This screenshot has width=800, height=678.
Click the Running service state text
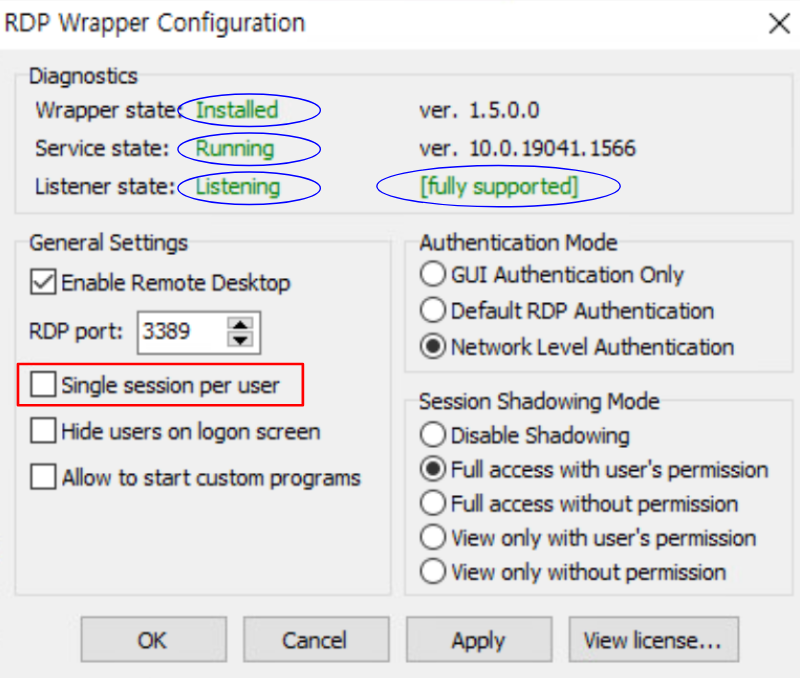(235, 149)
